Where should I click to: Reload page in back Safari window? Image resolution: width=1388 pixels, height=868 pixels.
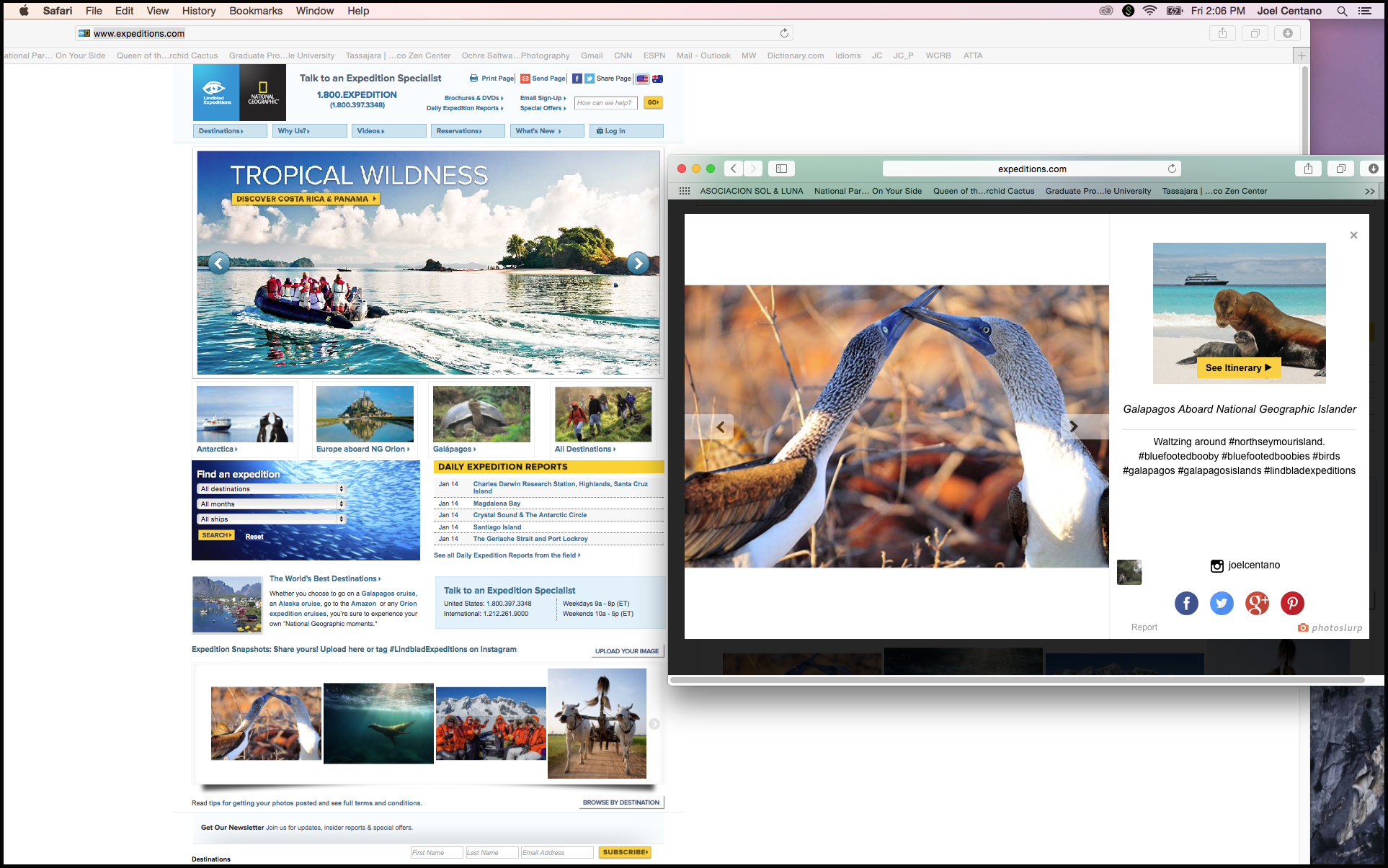pyautogui.click(x=784, y=33)
